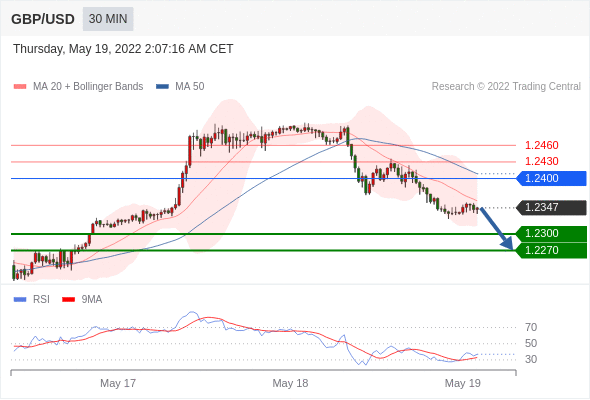Click the Research © 2022 Trading Central text
The width and height of the screenshot is (590, 400).
[x=506, y=87]
